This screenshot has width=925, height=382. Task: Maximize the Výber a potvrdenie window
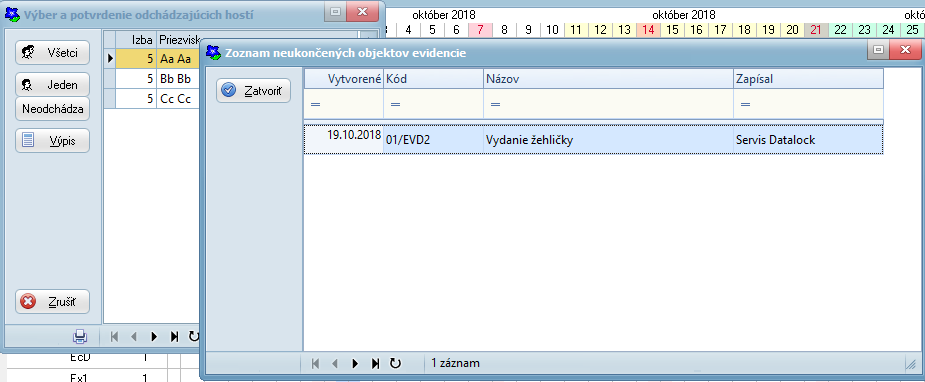click(335, 11)
